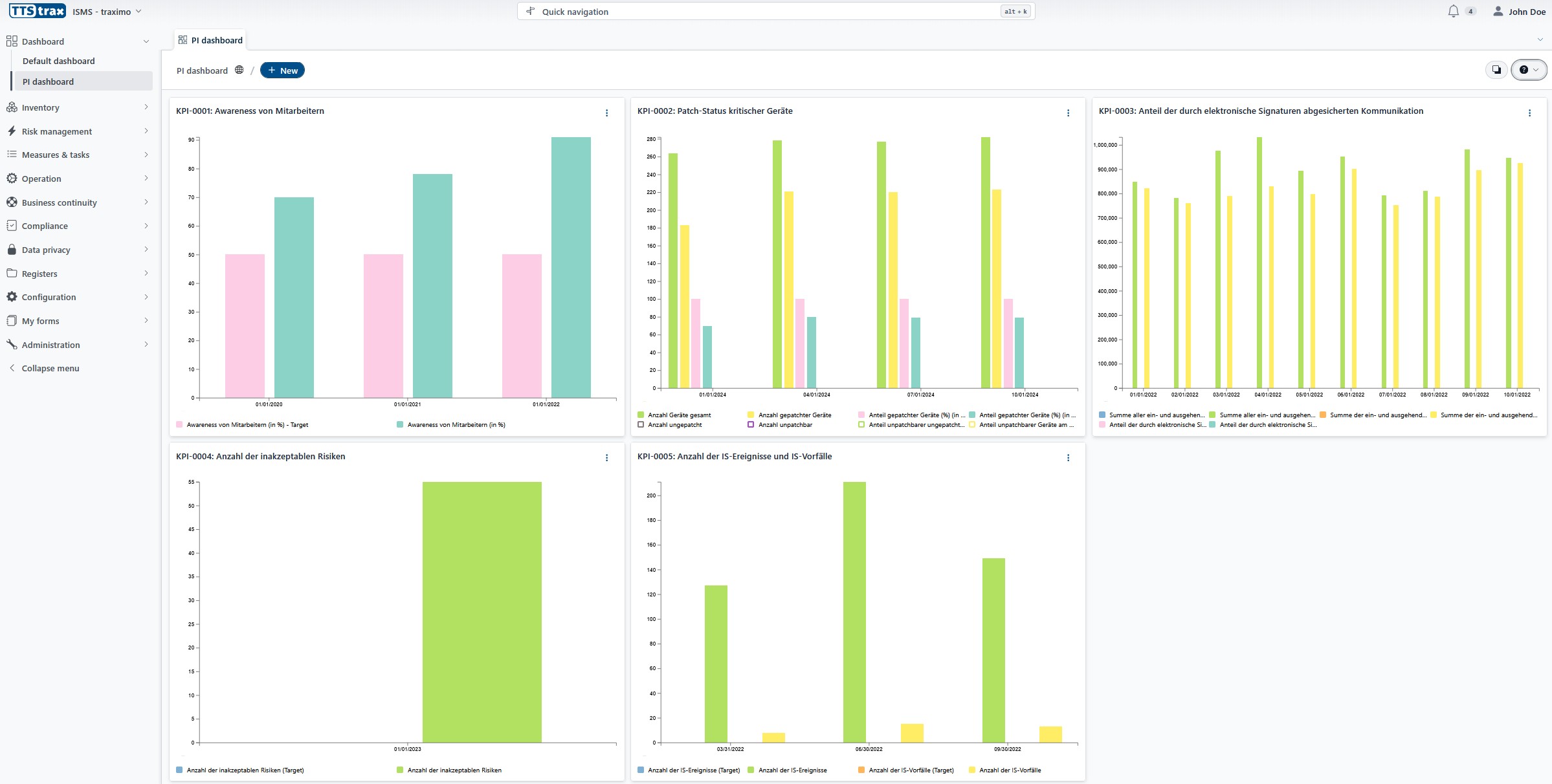This screenshot has height=784, width=1552.
Task: Click the duplicate window icon button
Action: click(1496, 70)
